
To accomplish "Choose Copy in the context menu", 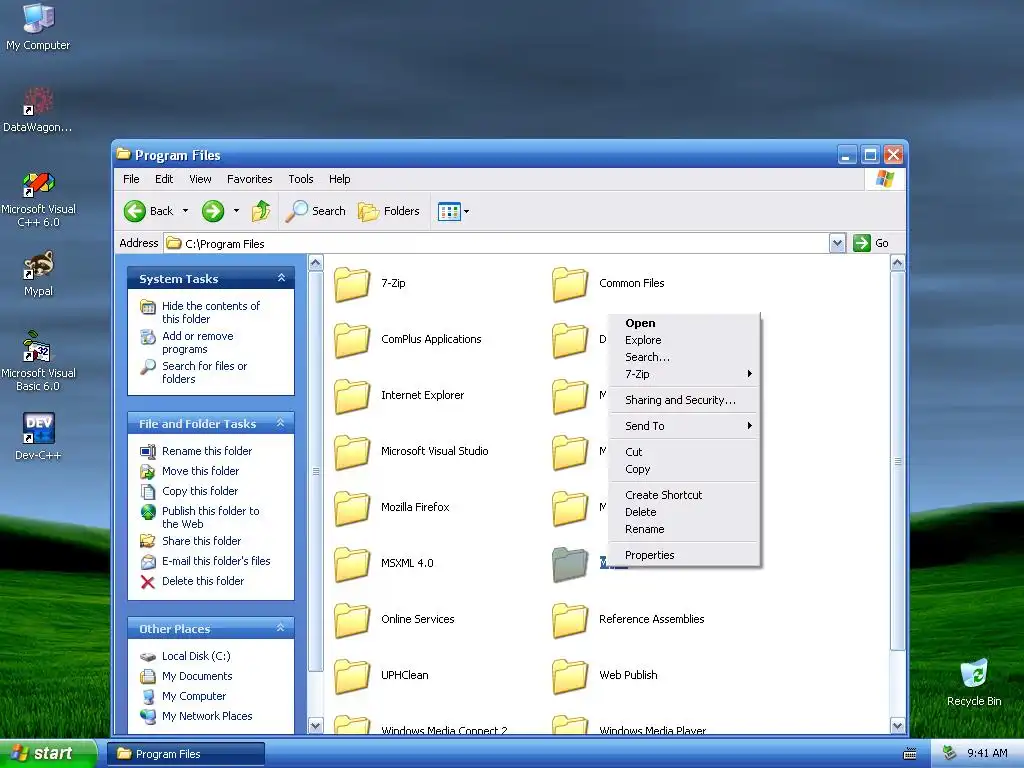I will tap(684, 469).
